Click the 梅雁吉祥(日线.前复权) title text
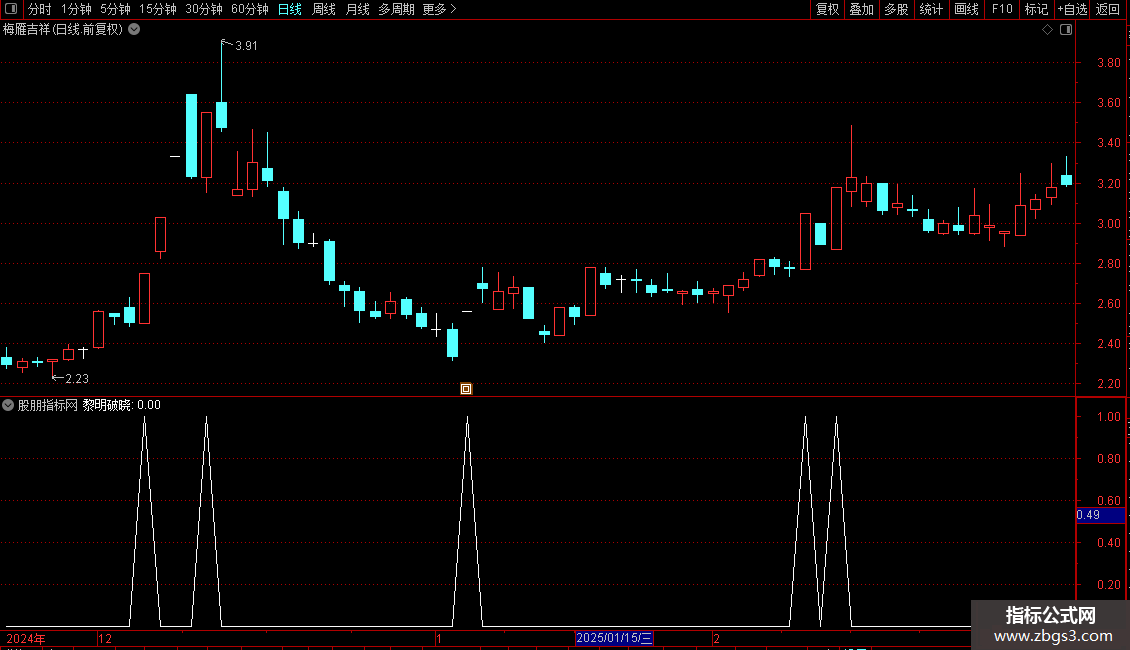1130x650 pixels. point(63,30)
